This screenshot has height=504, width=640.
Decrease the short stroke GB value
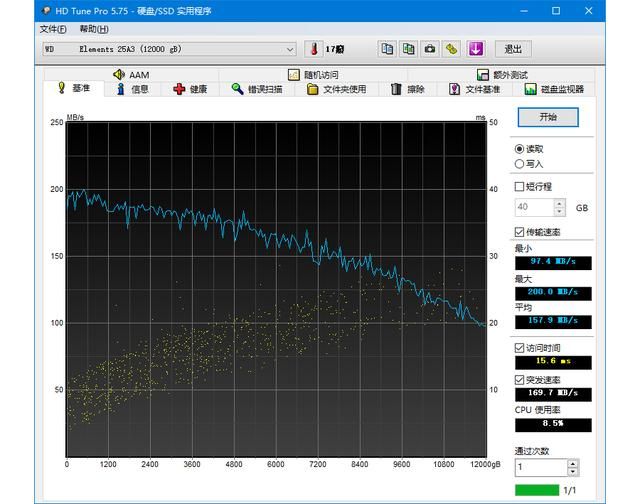560,211
